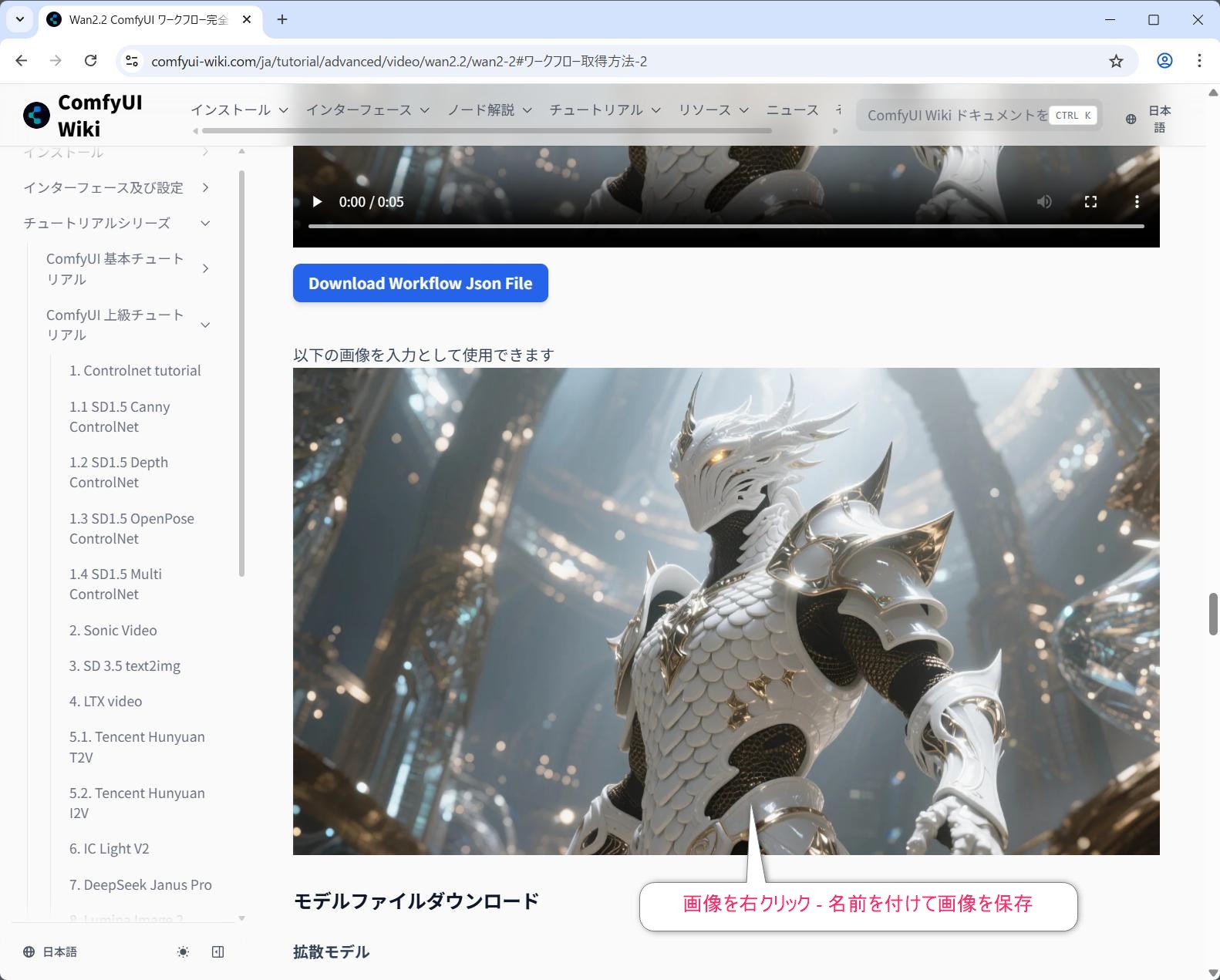
Task: Click the モデルファイルダウンロード heading
Action: pyautogui.click(x=416, y=901)
